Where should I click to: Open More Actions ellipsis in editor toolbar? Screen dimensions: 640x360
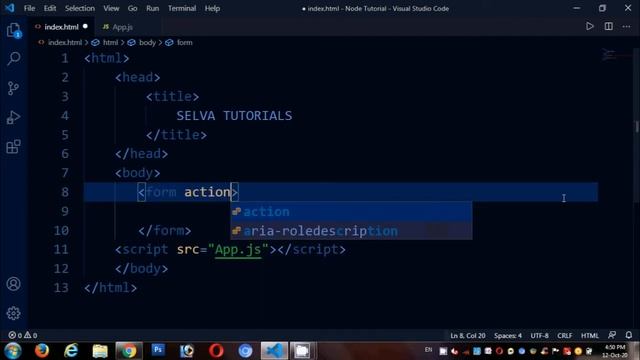[627, 27]
